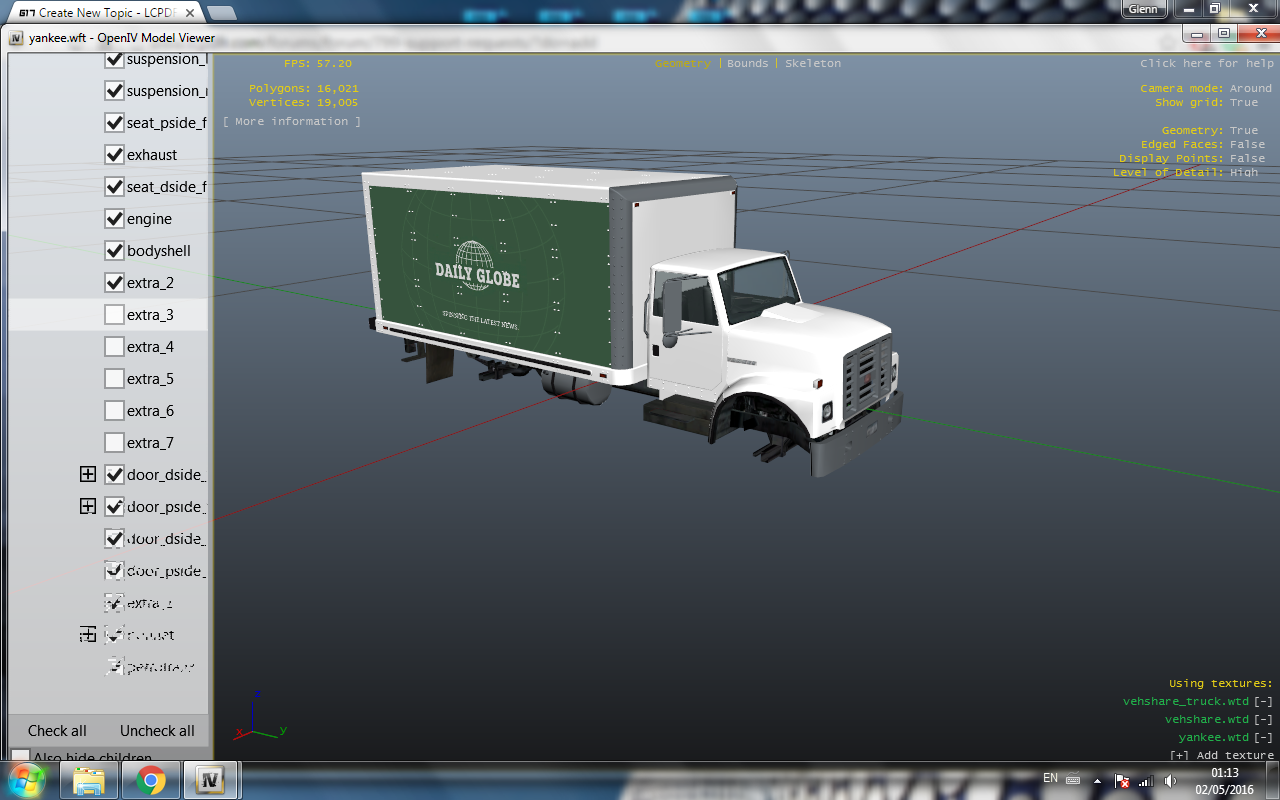
Task: Open Action Center flag icon
Action: pyautogui.click(x=1123, y=780)
